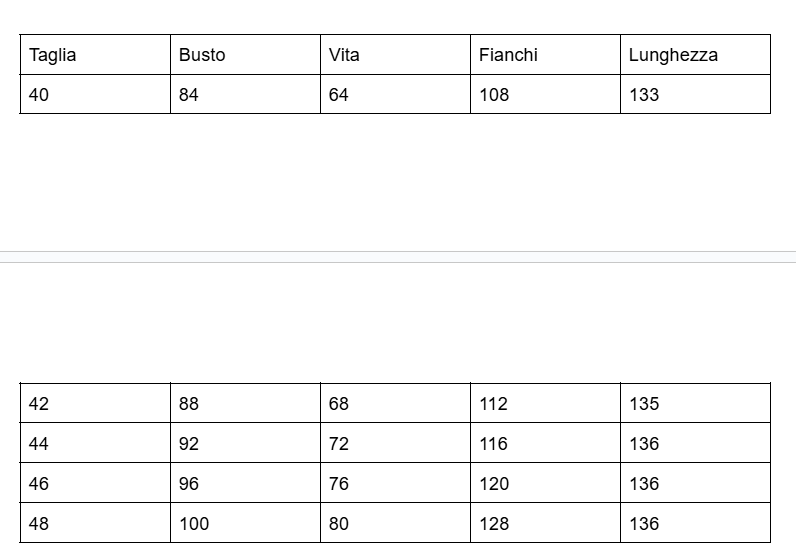Click the cell with value 92
This screenshot has width=796, height=555.
click(246, 443)
